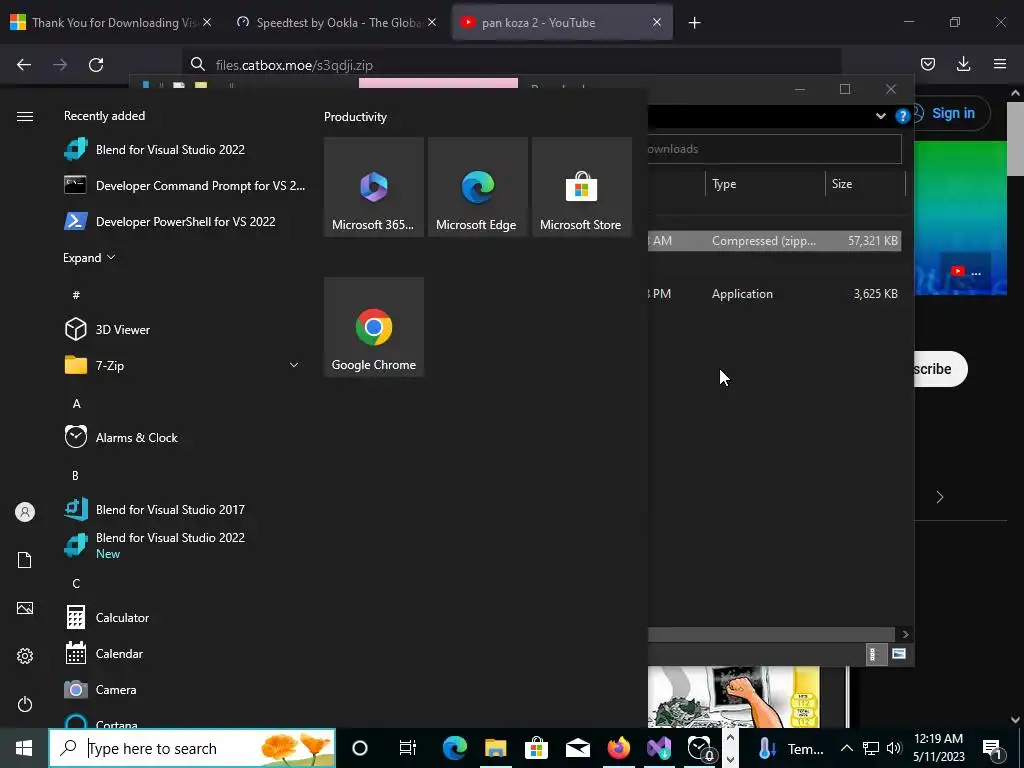Viewport: 1024px width, 768px height.
Task: Open Task View on taskbar
Action: coord(407,748)
